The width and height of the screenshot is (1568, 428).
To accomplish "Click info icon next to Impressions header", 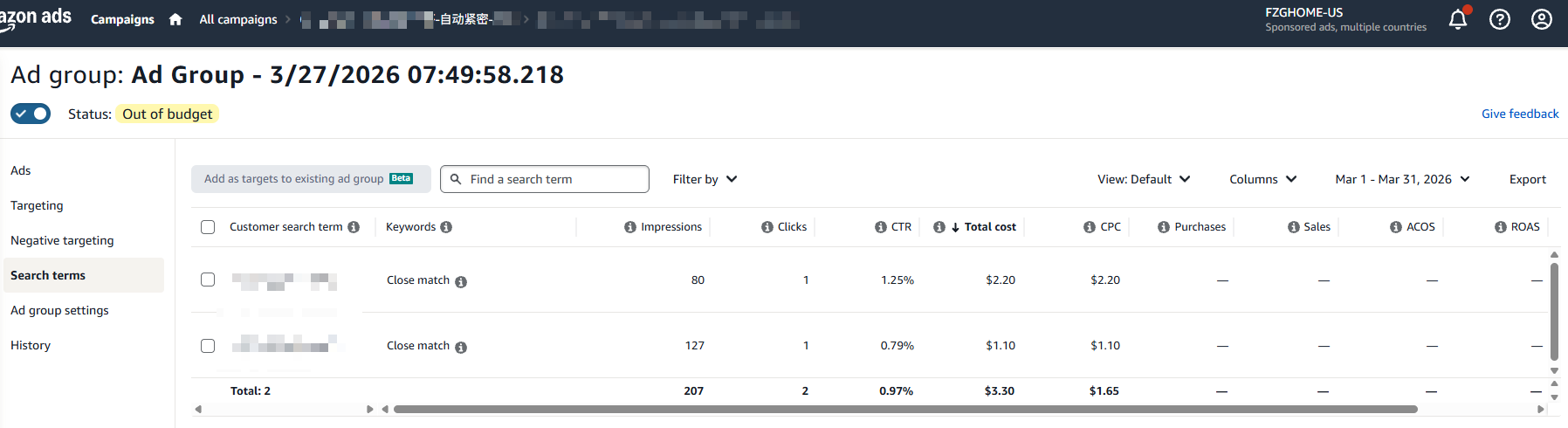I will point(629,227).
